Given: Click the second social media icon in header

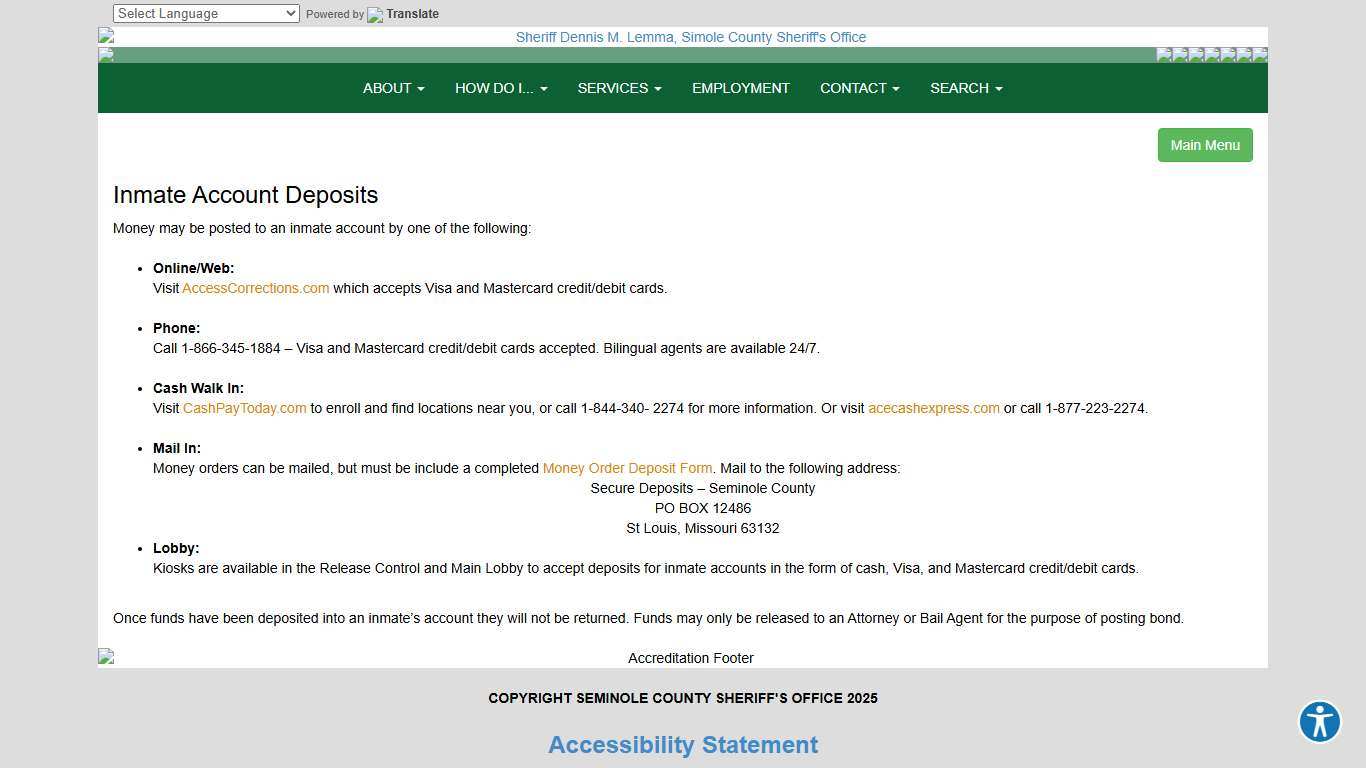Looking at the screenshot, I should [1179, 55].
